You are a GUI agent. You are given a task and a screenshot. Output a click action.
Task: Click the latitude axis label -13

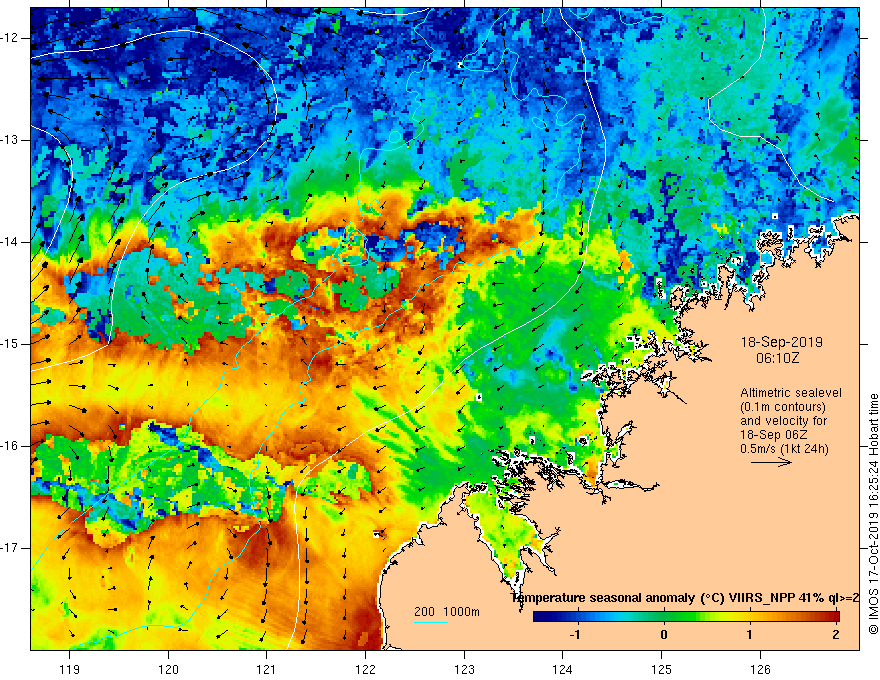(10, 140)
